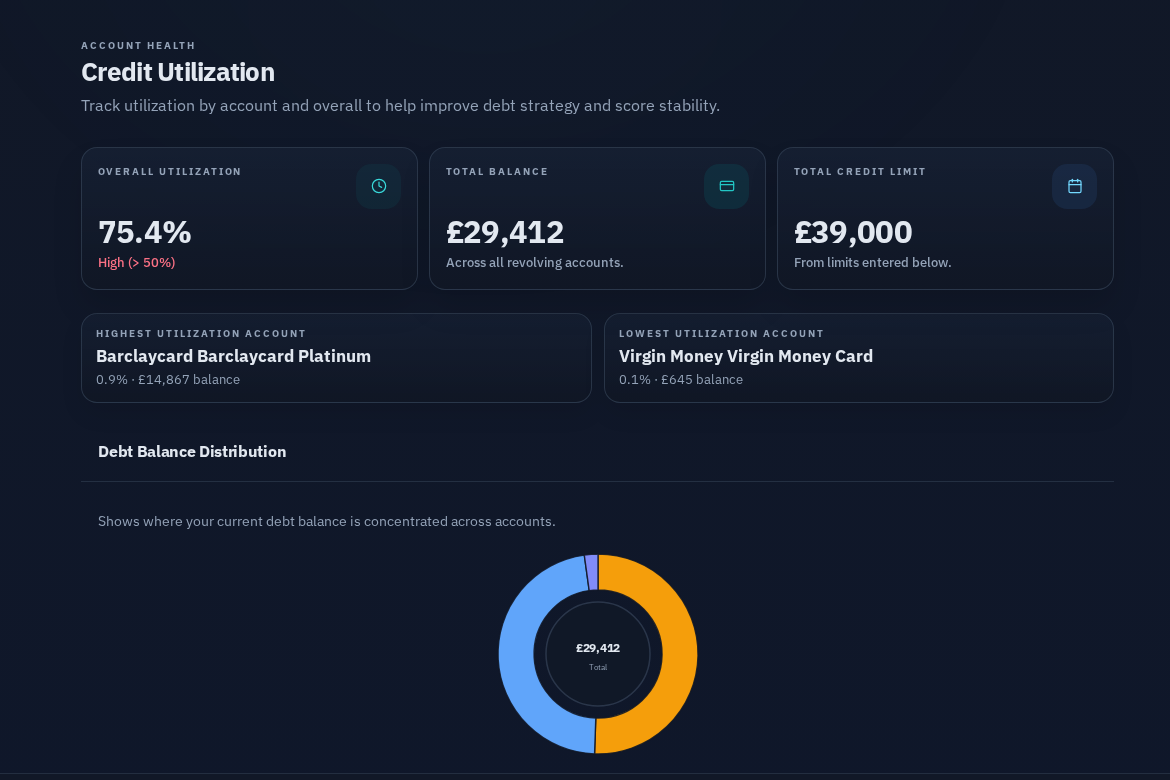Click the HIGHEST UTILIZATION ACCOUNT label
Viewport: 1170px width, 780px height.
(x=201, y=334)
